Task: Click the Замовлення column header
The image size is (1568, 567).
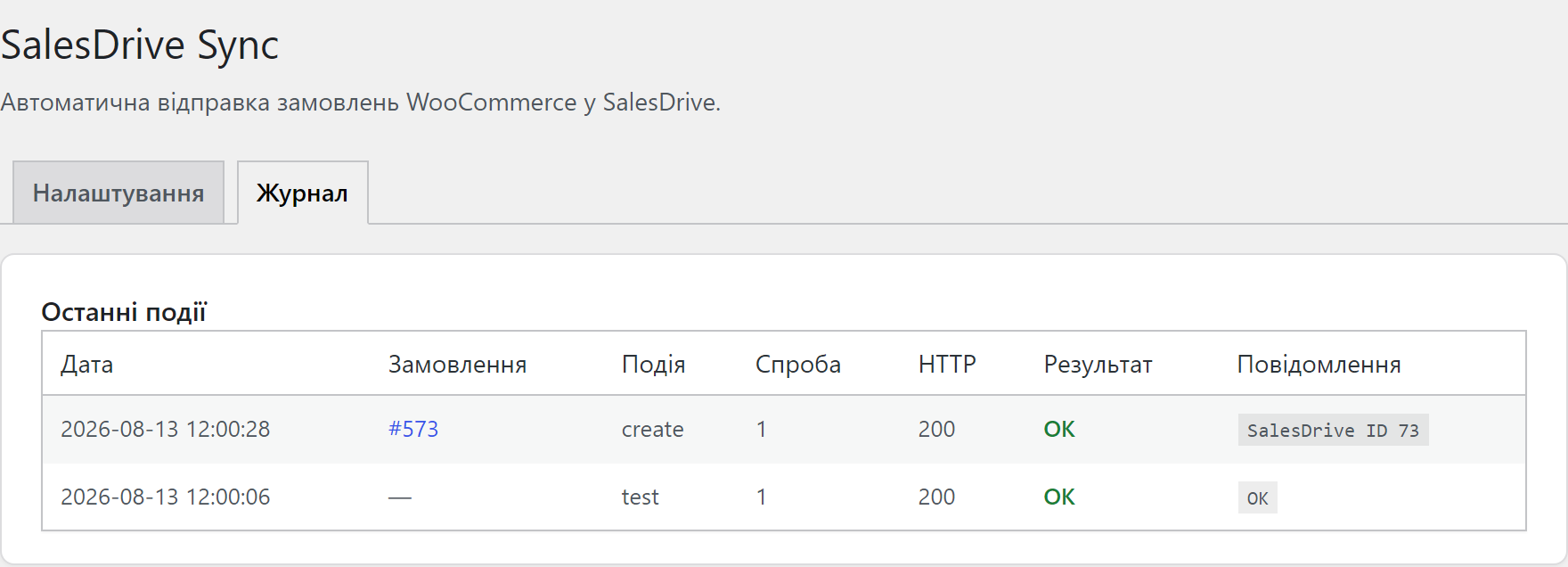Action: pos(458,364)
